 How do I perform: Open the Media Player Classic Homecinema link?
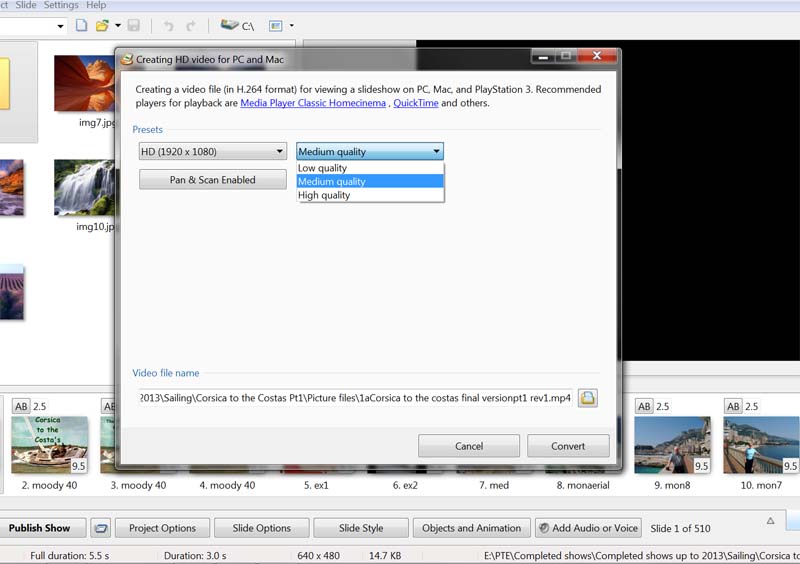[x=313, y=103]
